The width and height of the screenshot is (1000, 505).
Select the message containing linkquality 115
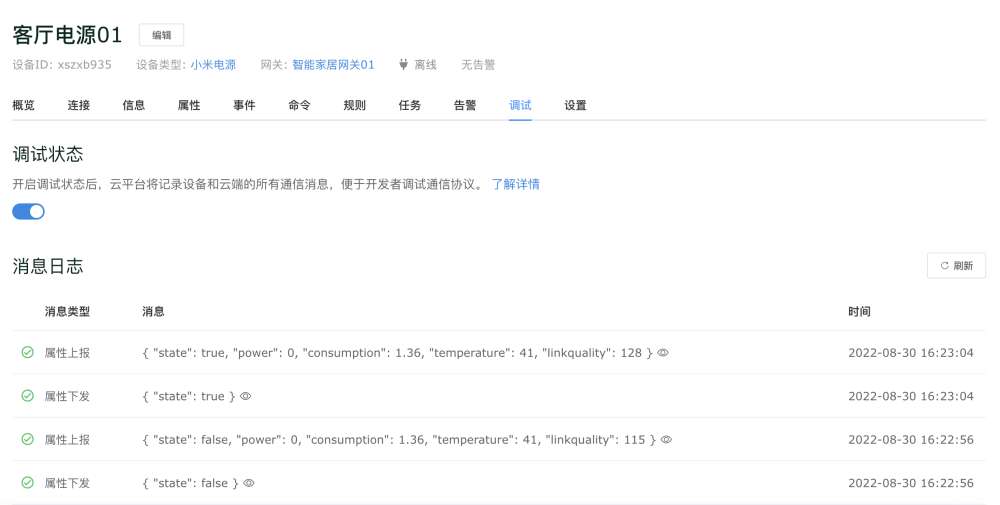point(399,439)
